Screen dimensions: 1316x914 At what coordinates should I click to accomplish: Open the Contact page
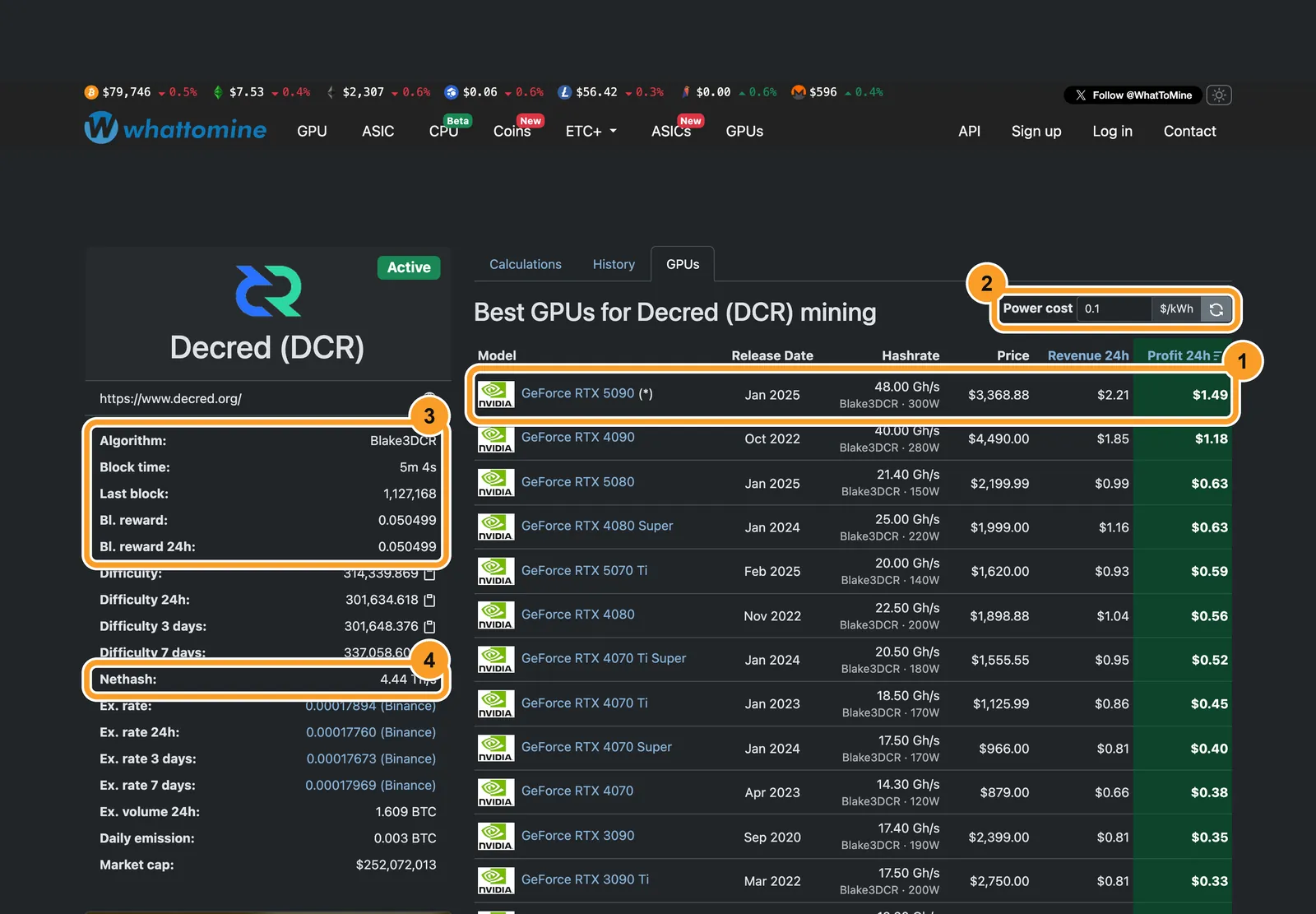[1189, 131]
